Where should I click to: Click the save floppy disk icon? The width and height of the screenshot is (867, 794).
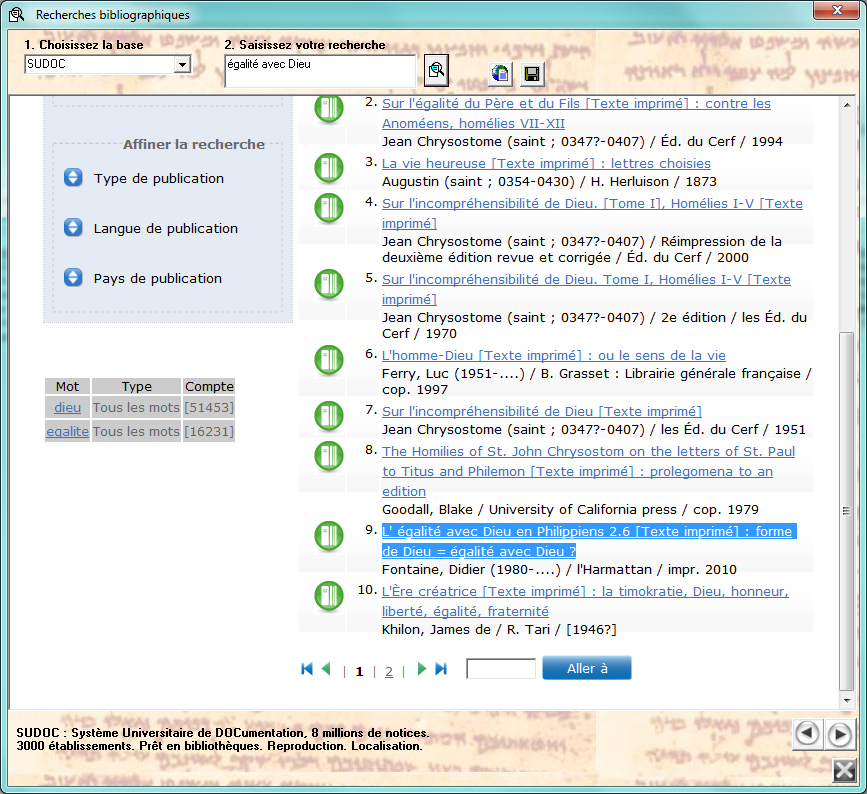coord(532,74)
